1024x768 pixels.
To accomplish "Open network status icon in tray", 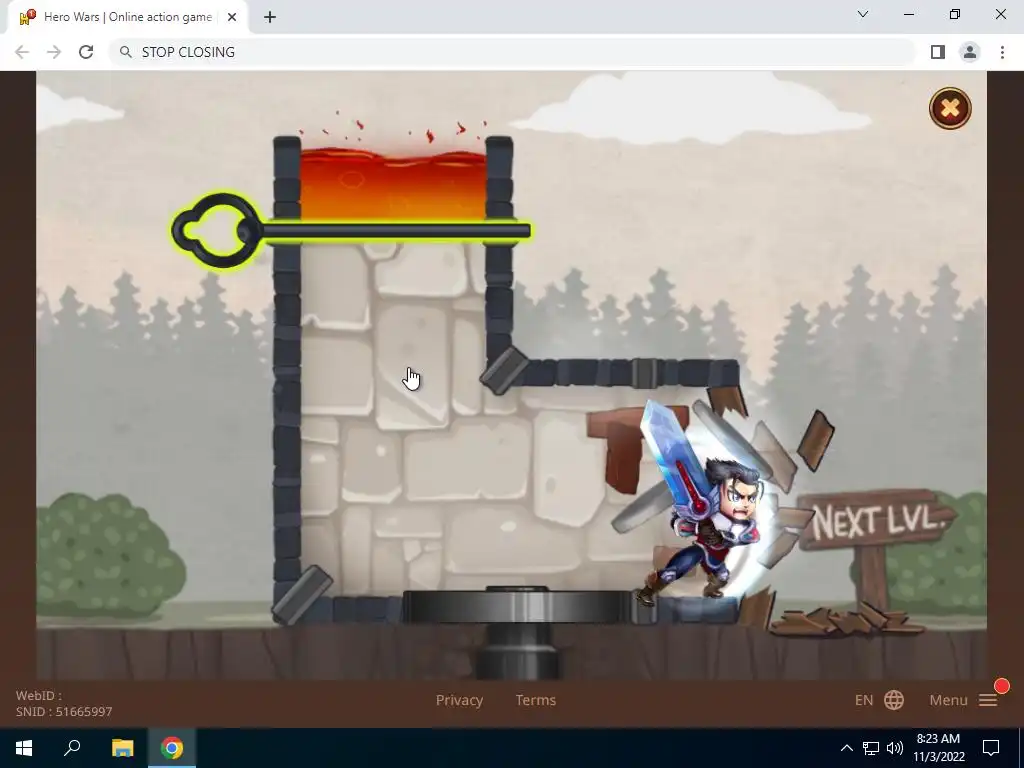I will coord(871,748).
